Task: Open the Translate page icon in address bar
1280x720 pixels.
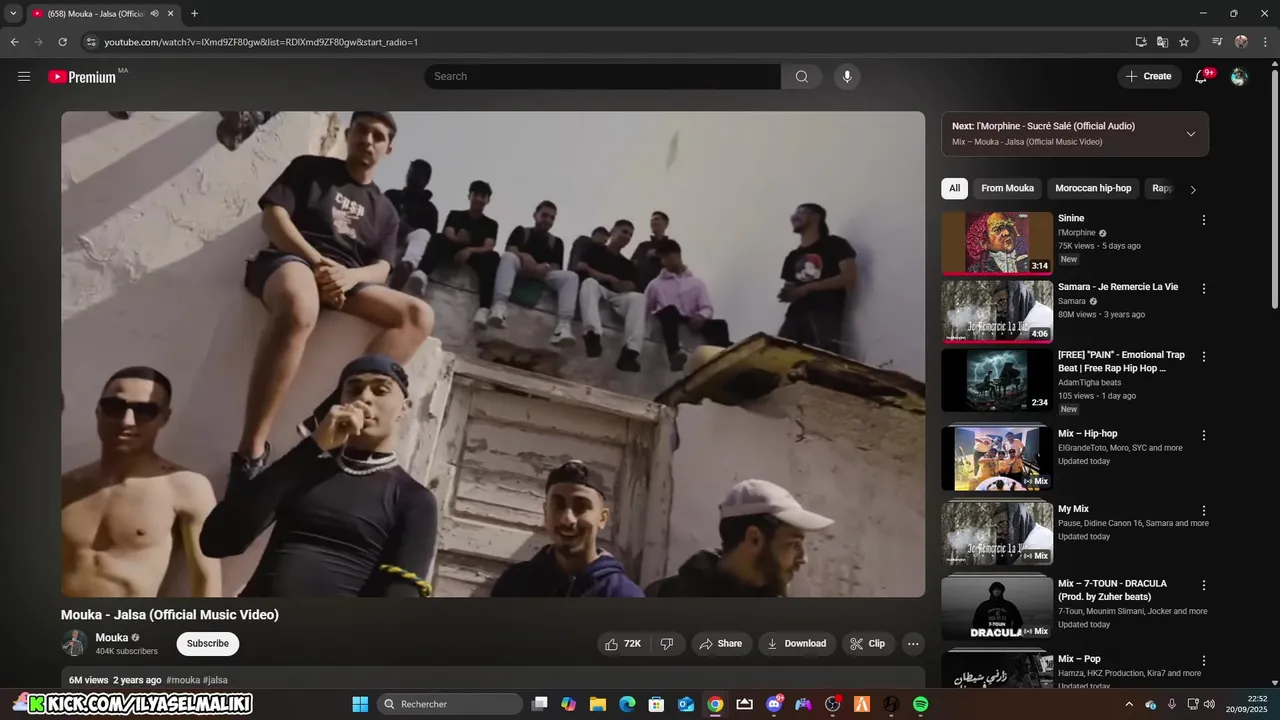Action: coord(1162,42)
